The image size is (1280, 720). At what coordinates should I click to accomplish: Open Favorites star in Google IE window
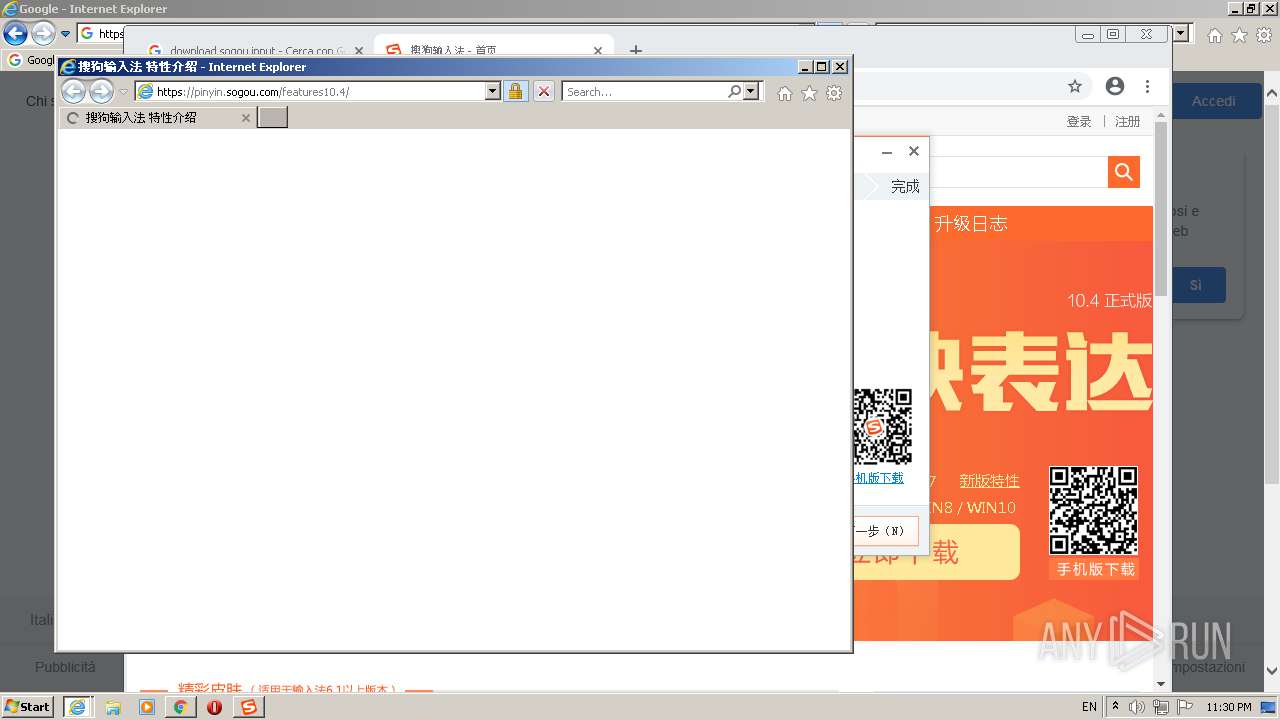click(x=1239, y=35)
